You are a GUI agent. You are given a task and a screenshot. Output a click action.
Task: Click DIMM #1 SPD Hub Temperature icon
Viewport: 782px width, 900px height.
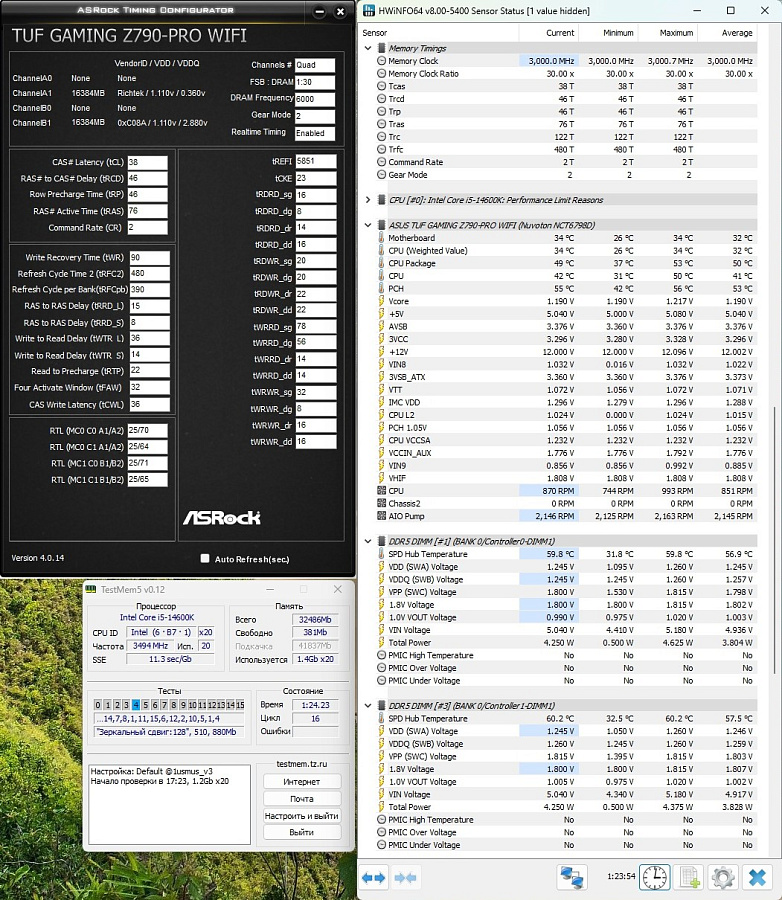pyautogui.click(x=381, y=554)
